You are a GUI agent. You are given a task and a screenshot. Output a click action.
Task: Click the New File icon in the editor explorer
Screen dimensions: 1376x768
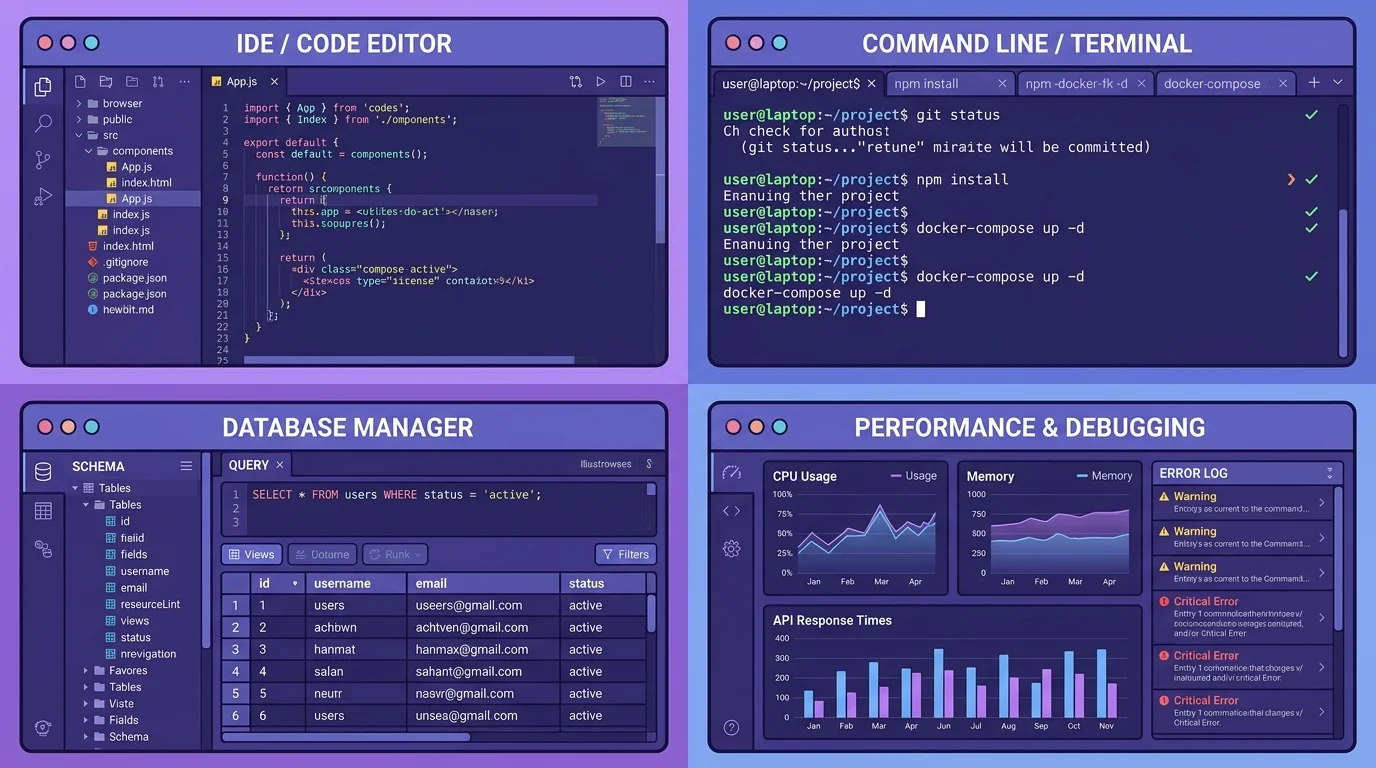coord(80,82)
